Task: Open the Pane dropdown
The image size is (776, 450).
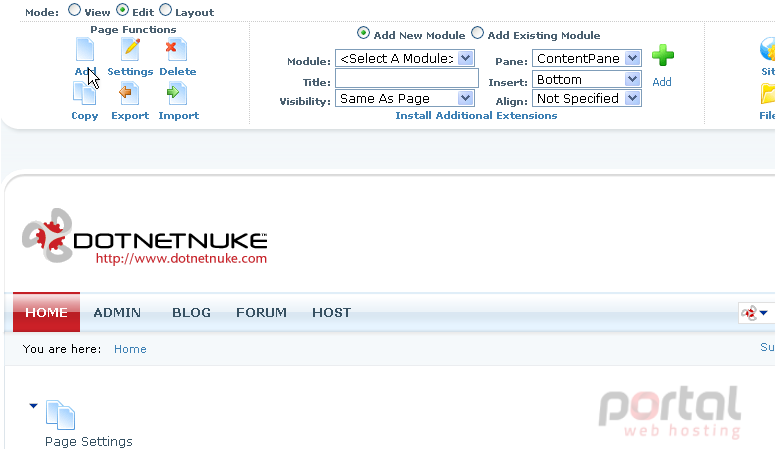Action: pos(587,58)
